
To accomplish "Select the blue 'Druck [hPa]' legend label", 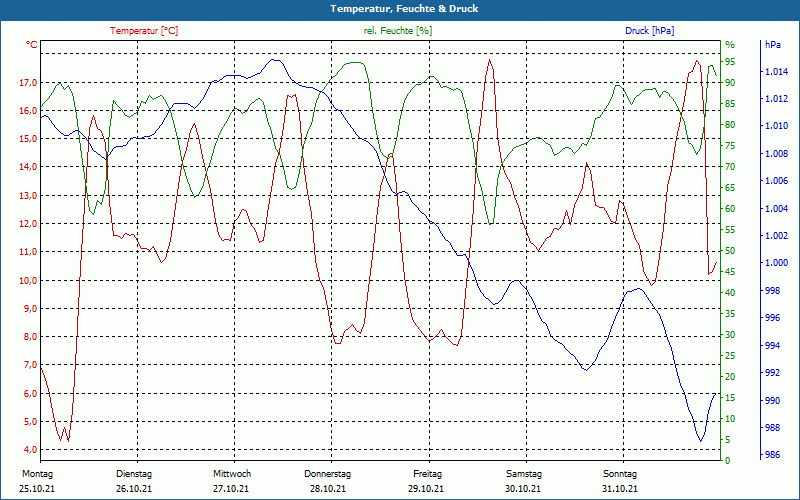I will pos(649,31).
